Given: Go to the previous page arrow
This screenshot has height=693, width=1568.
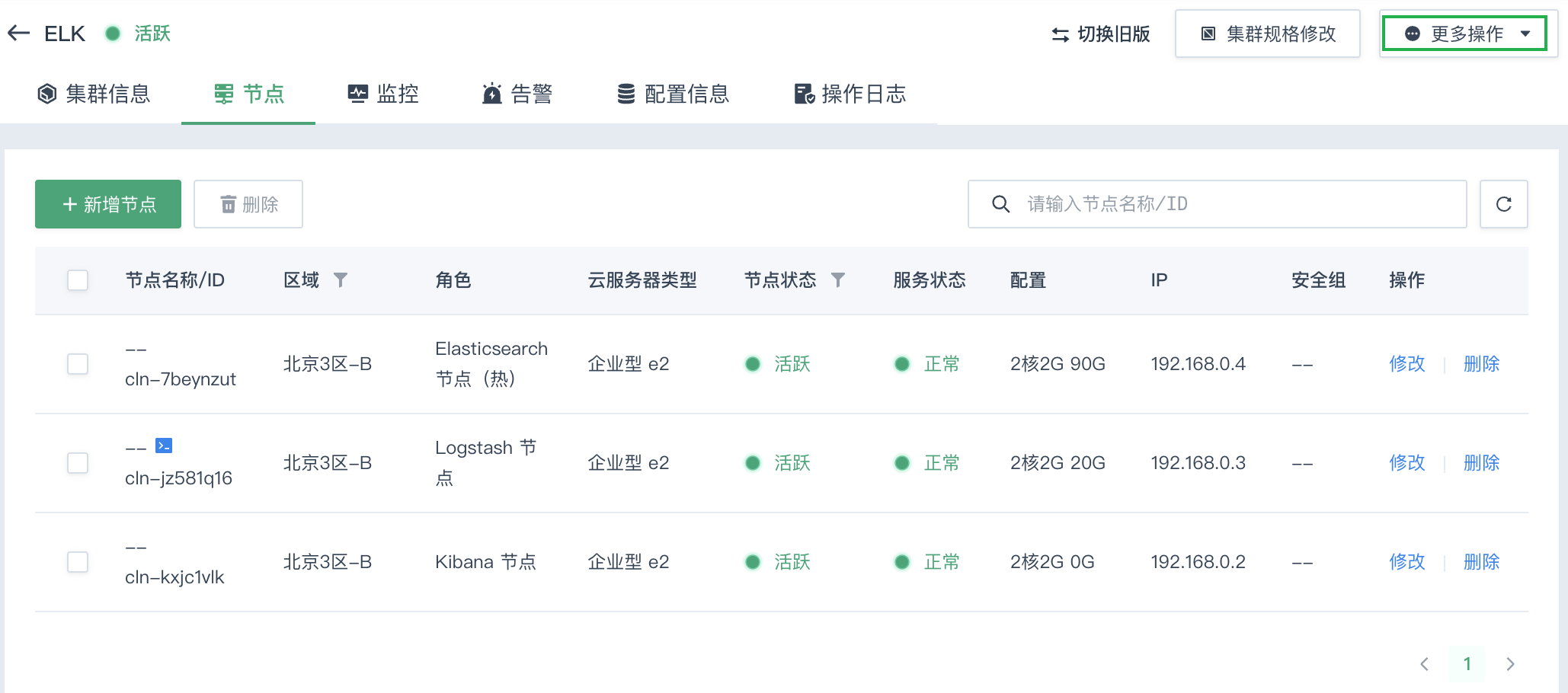Looking at the screenshot, I should [1424, 664].
